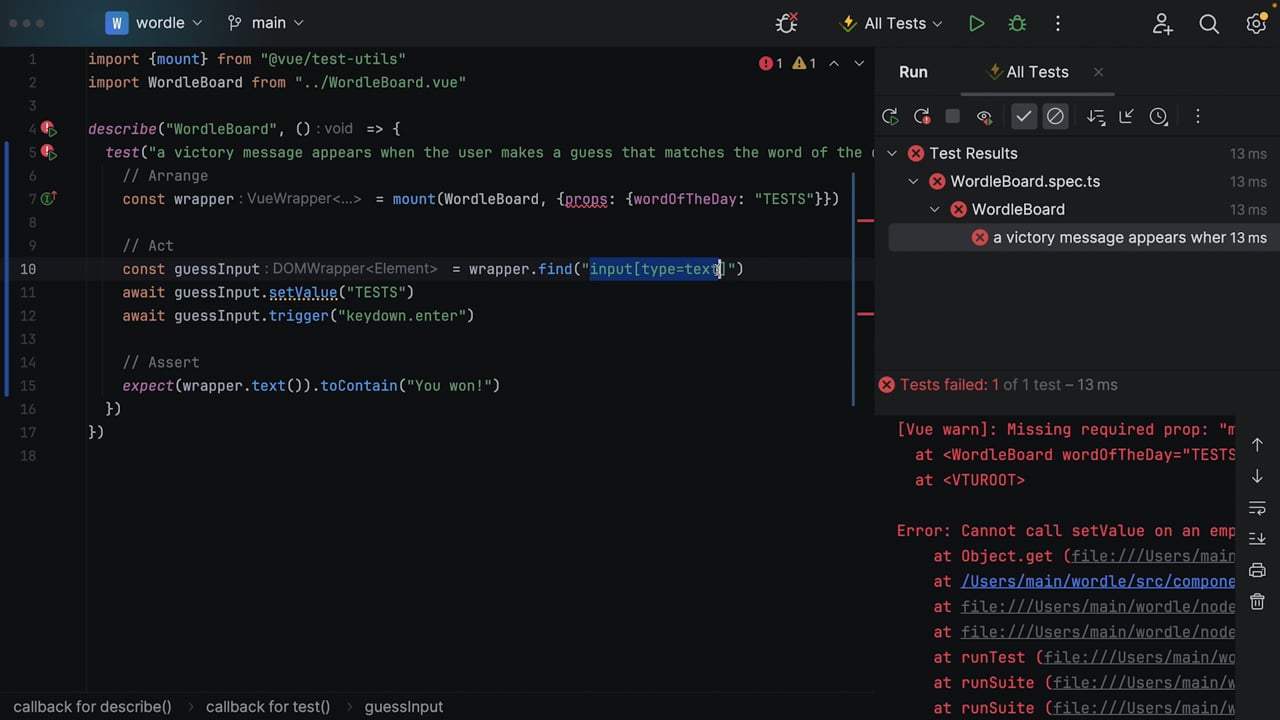
Task: Click the debugger-problems bug icon in title bar
Action: click(787, 23)
